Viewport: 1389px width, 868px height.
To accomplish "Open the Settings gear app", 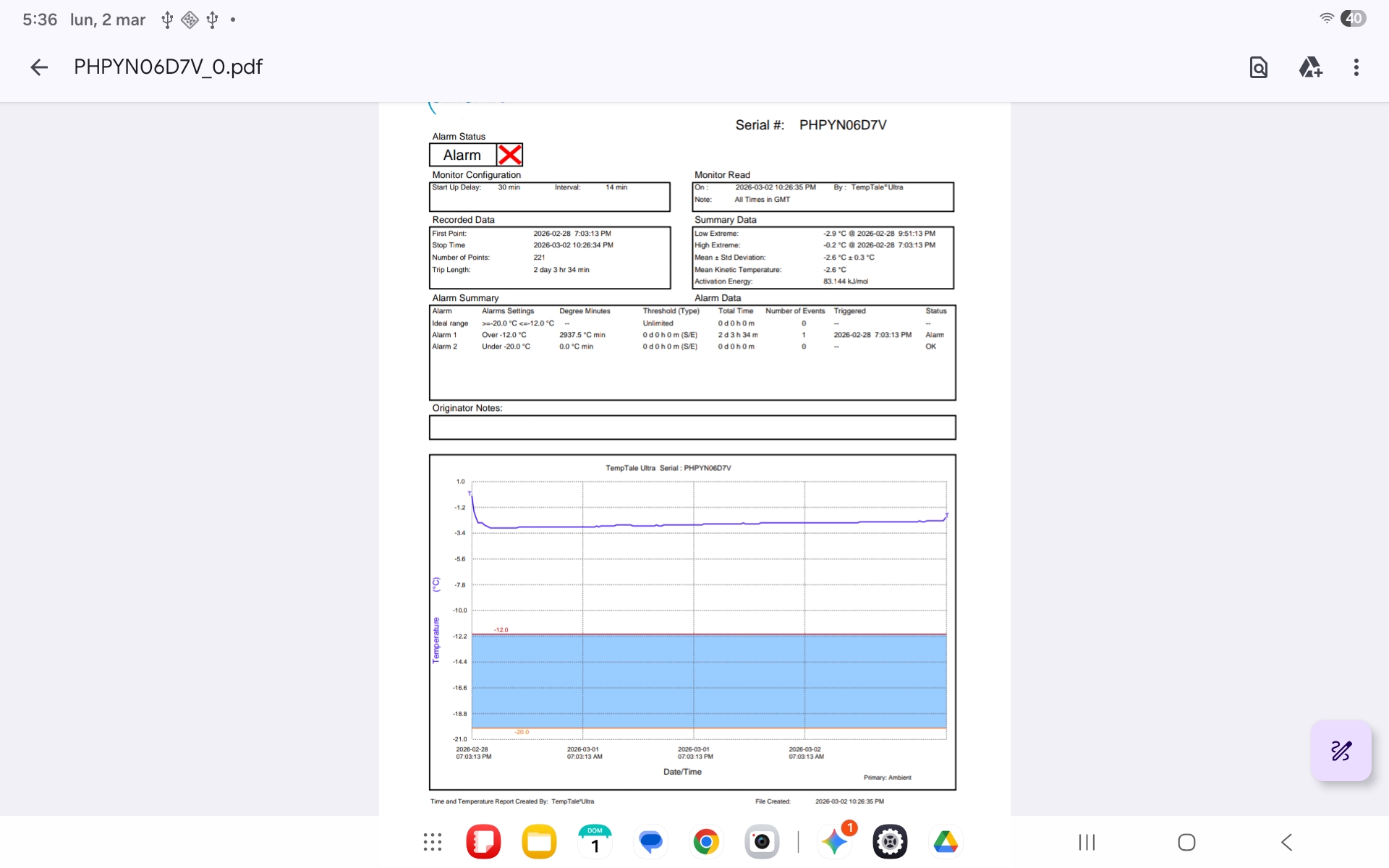I will click(890, 842).
